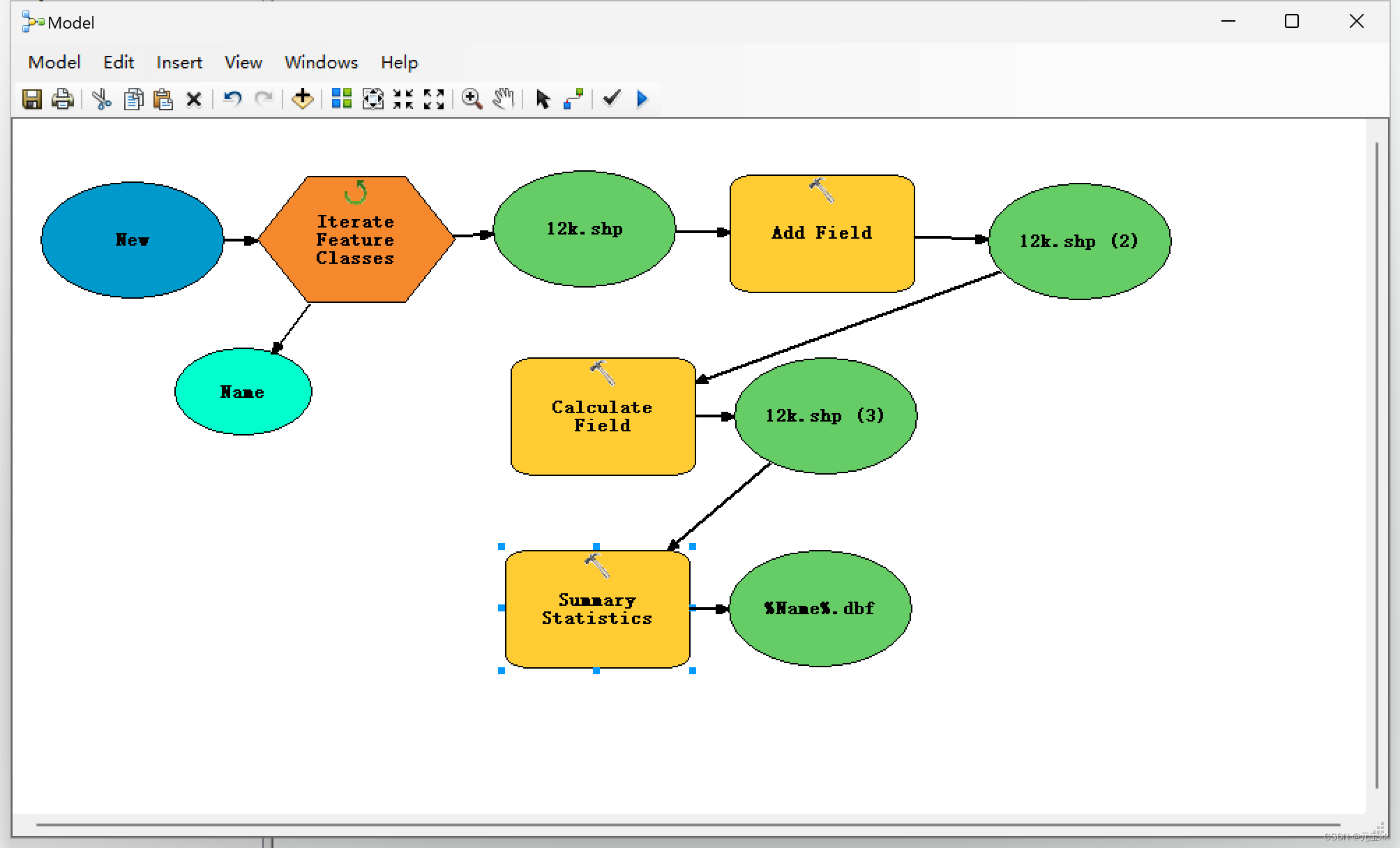Click the Fixed Zoom Out icon

click(434, 98)
